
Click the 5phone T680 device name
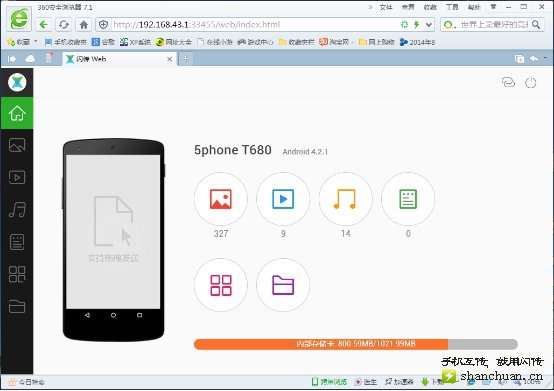point(232,150)
